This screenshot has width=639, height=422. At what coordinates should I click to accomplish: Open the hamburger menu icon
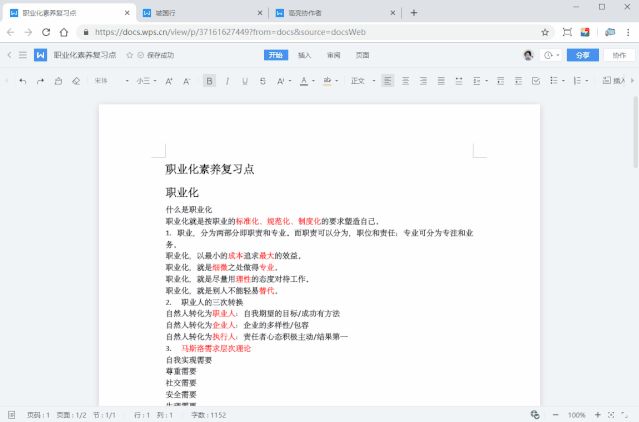pos(22,55)
